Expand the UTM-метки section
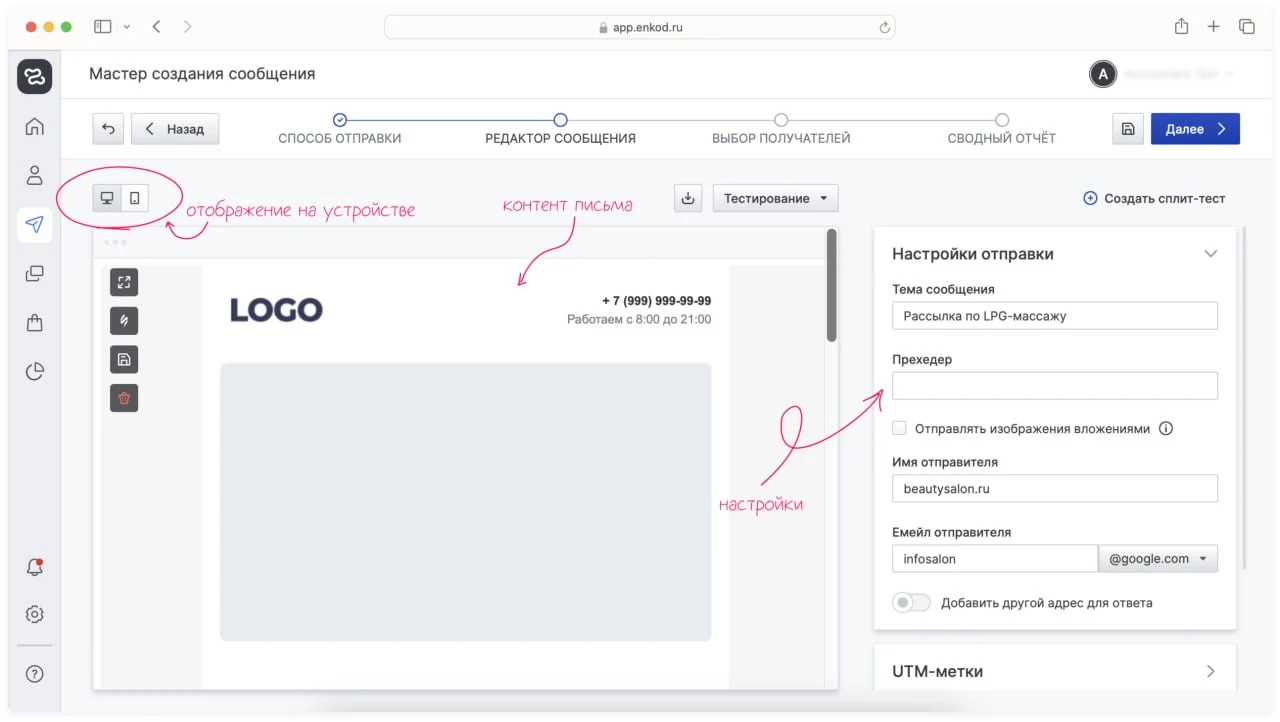The image size is (1280, 722). coord(1210,671)
